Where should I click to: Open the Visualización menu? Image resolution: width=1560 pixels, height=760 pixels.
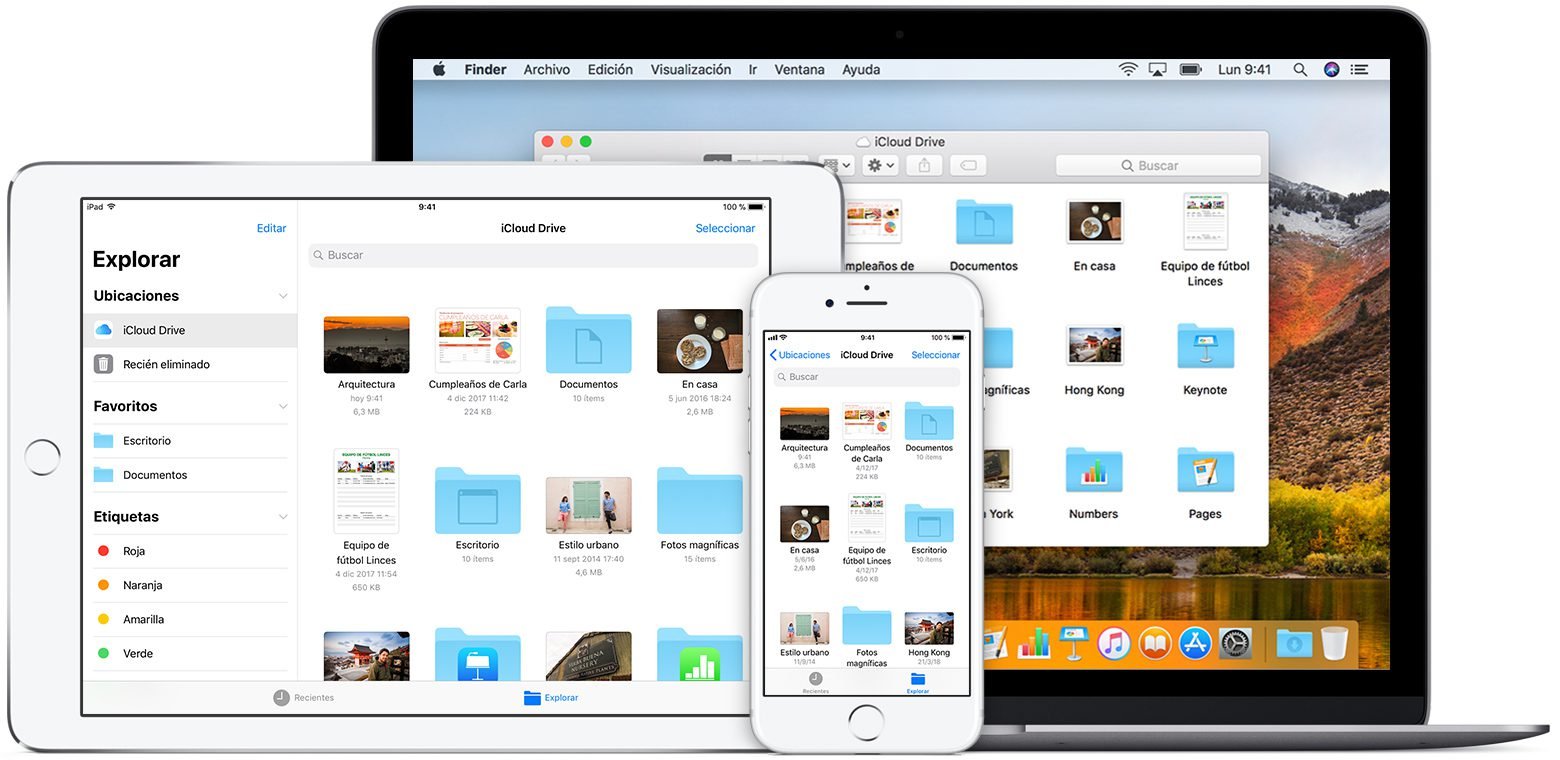pos(691,69)
